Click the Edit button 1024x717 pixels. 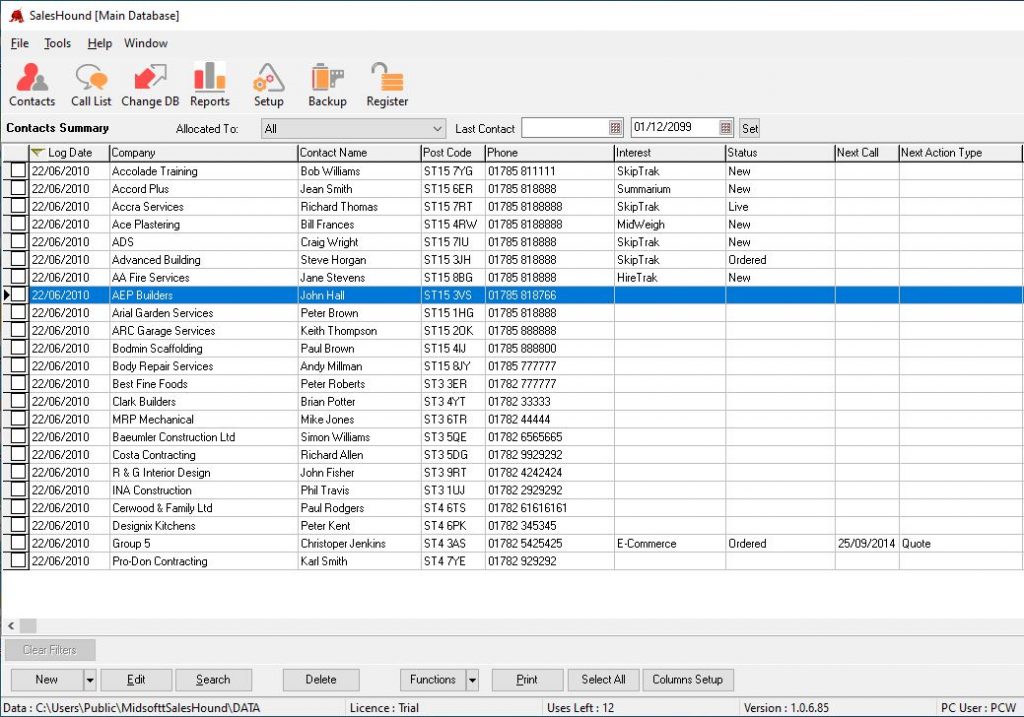(x=136, y=680)
